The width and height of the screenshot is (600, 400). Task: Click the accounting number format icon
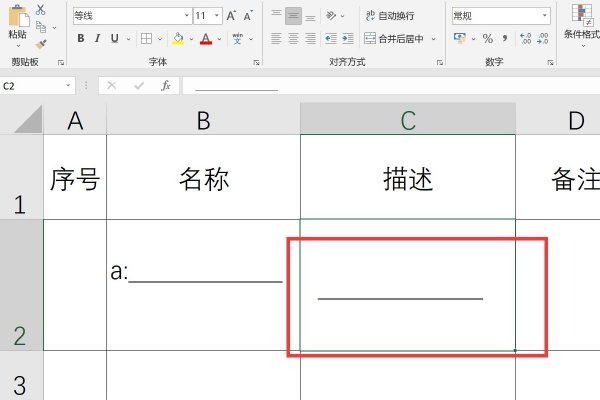[460, 38]
